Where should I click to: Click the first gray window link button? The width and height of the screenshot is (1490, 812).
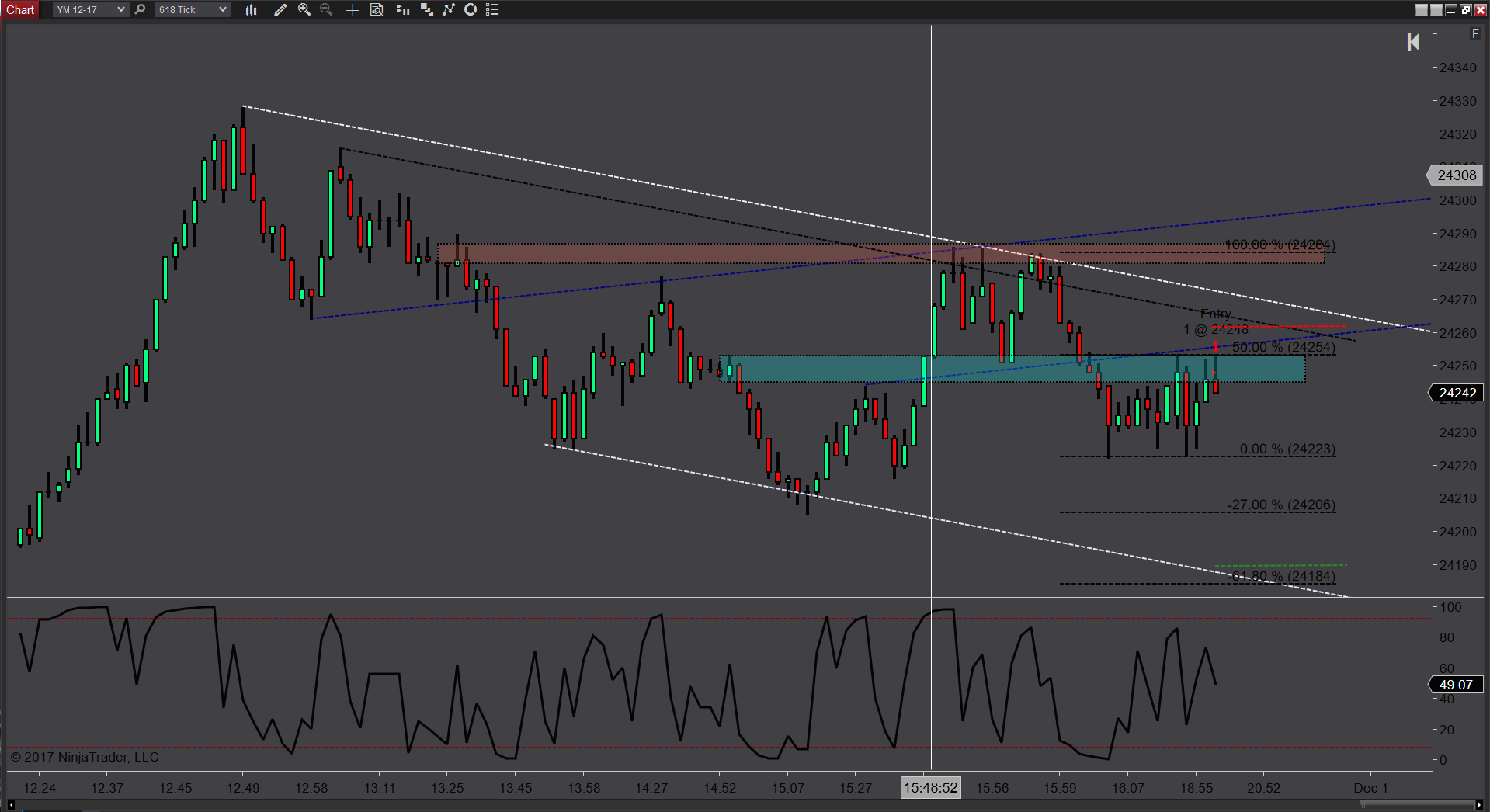point(1422,10)
